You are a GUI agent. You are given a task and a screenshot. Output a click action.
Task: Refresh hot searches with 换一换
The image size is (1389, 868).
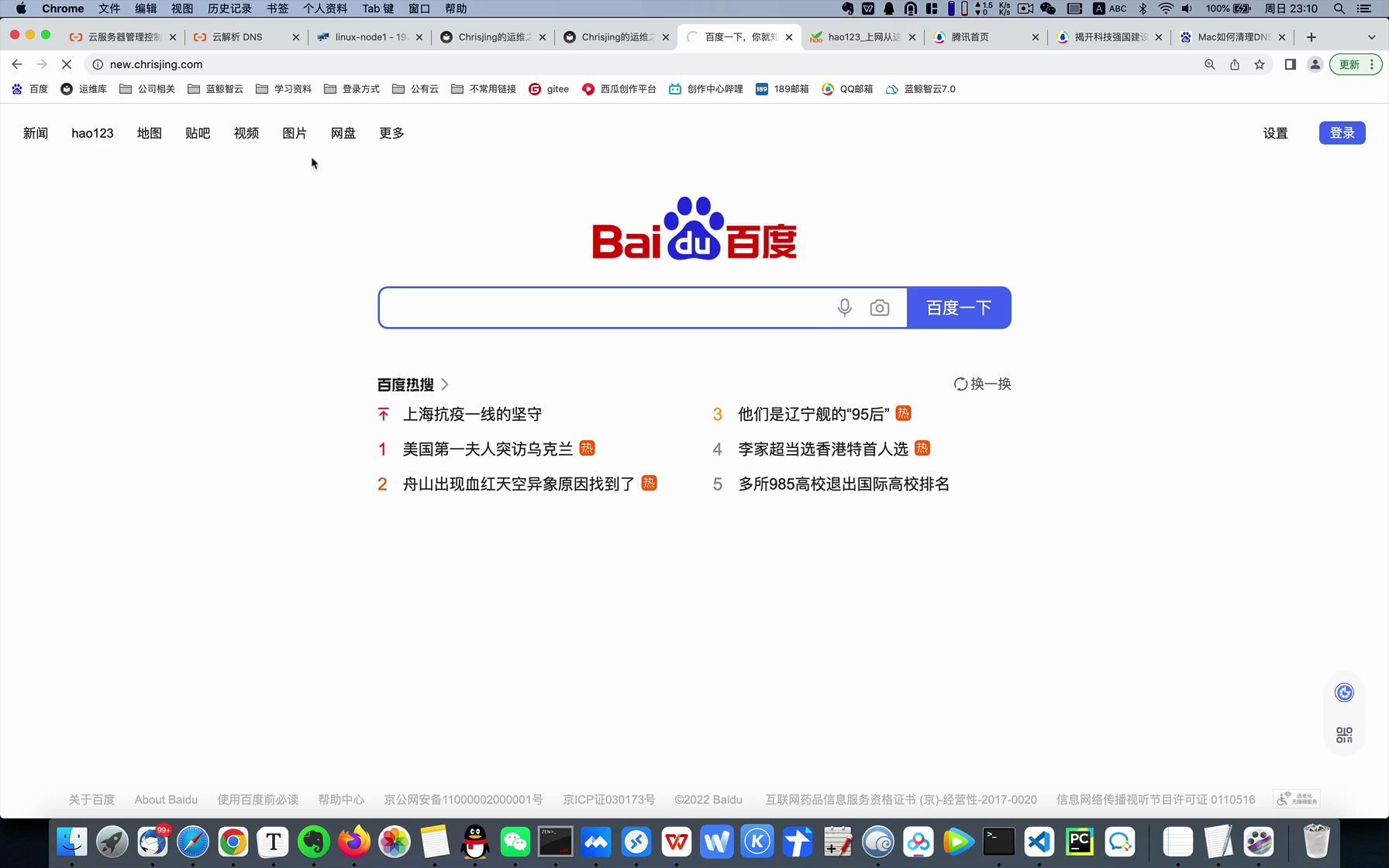(x=982, y=384)
